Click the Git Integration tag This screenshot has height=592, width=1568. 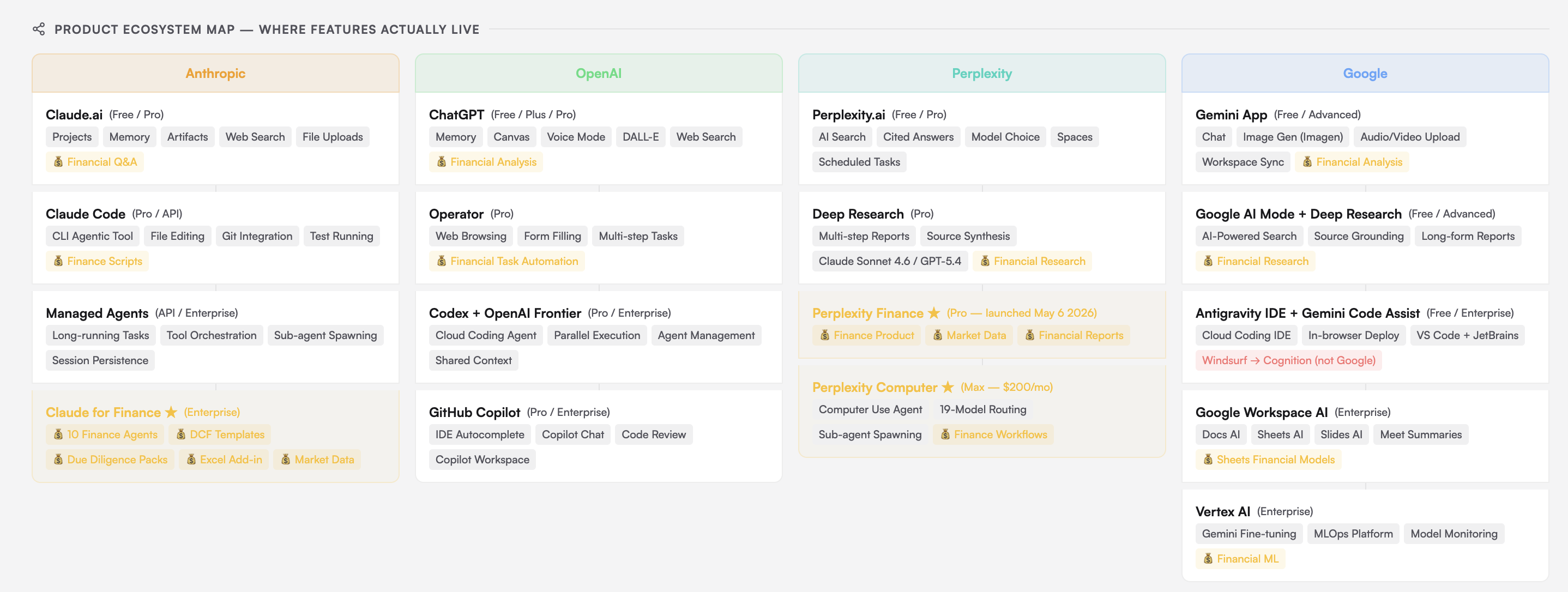click(x=257, y=236)
